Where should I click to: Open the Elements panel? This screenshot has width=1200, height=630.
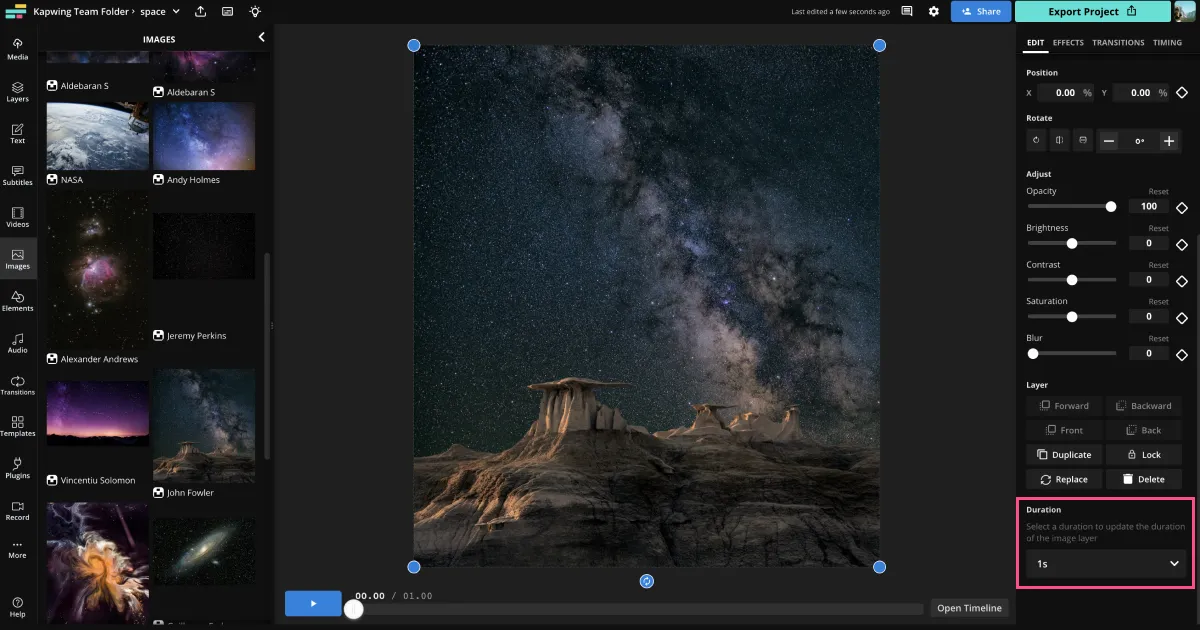(x=18, y=300)
